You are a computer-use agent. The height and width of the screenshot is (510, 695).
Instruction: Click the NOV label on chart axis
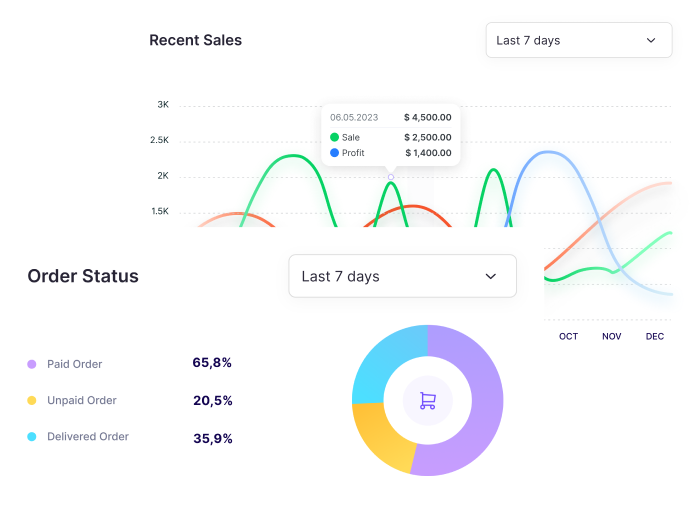(611, 337)
